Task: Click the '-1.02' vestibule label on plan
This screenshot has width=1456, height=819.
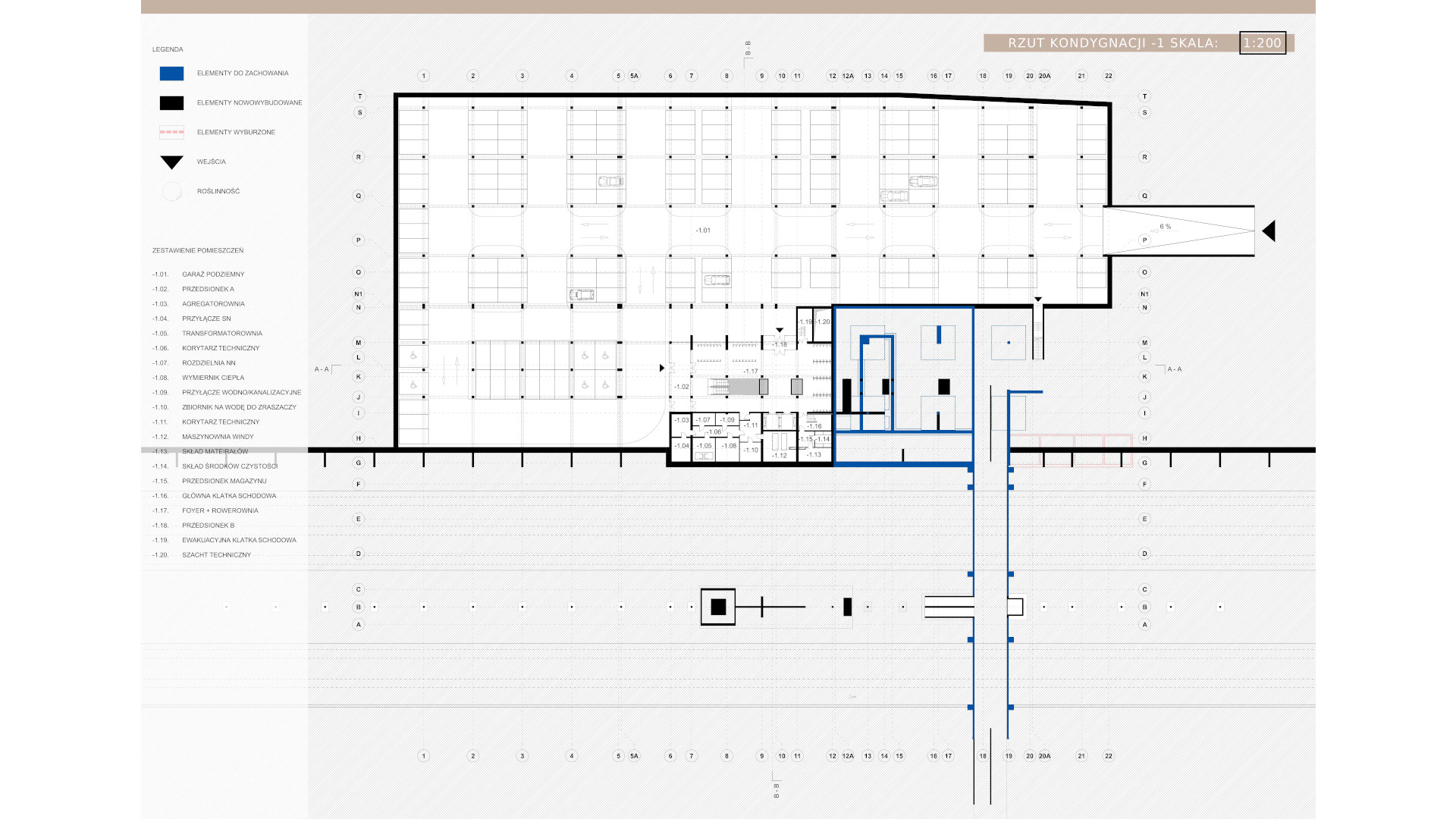Action: (x=682, y=387)
